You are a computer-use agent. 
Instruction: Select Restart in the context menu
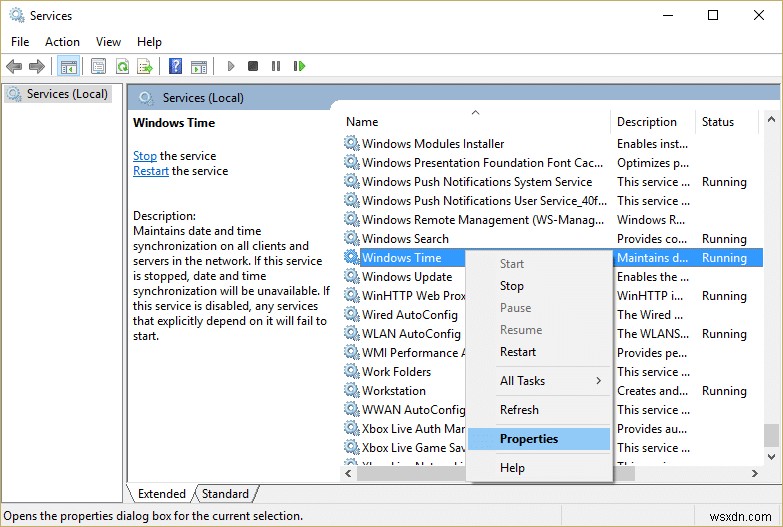tap(518, 352)
